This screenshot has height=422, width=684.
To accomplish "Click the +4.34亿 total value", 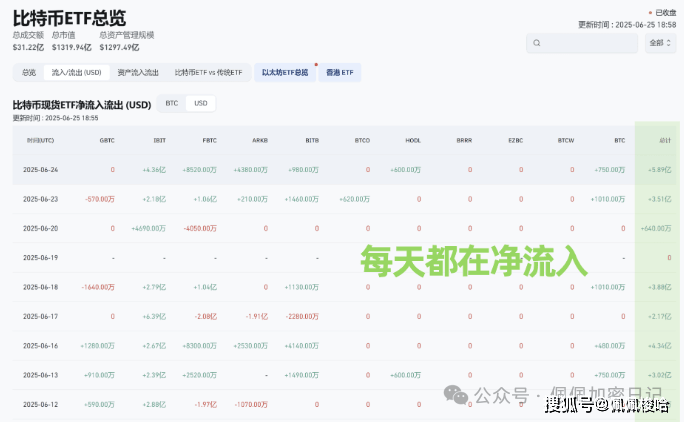I will point(660,346).
